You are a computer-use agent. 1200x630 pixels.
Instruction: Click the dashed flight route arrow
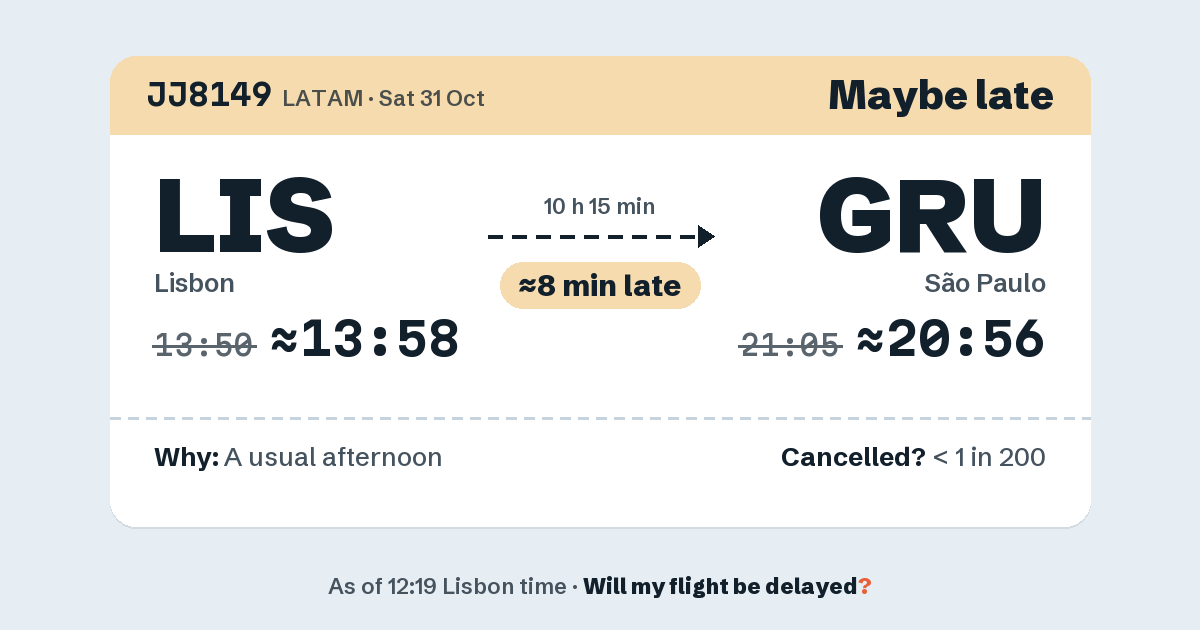point(601,237)
